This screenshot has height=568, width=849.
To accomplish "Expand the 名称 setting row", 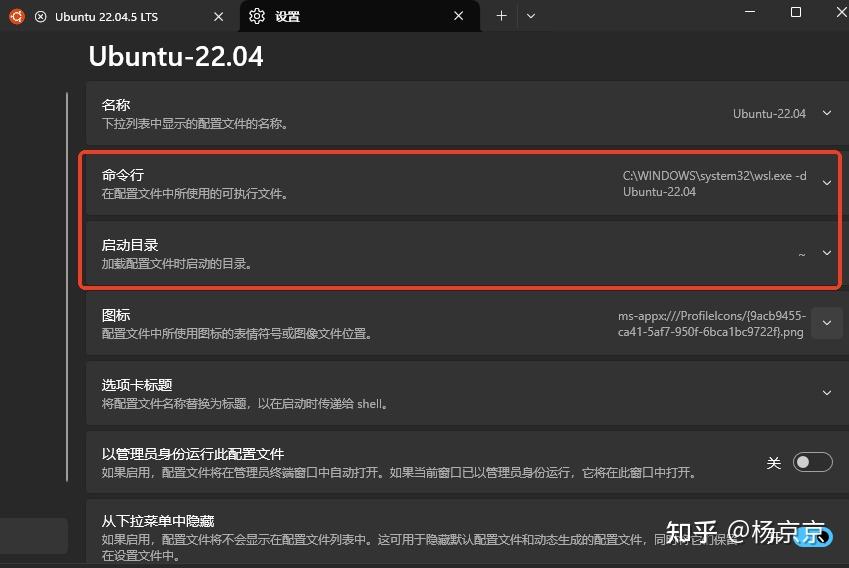I will [467, 114].
